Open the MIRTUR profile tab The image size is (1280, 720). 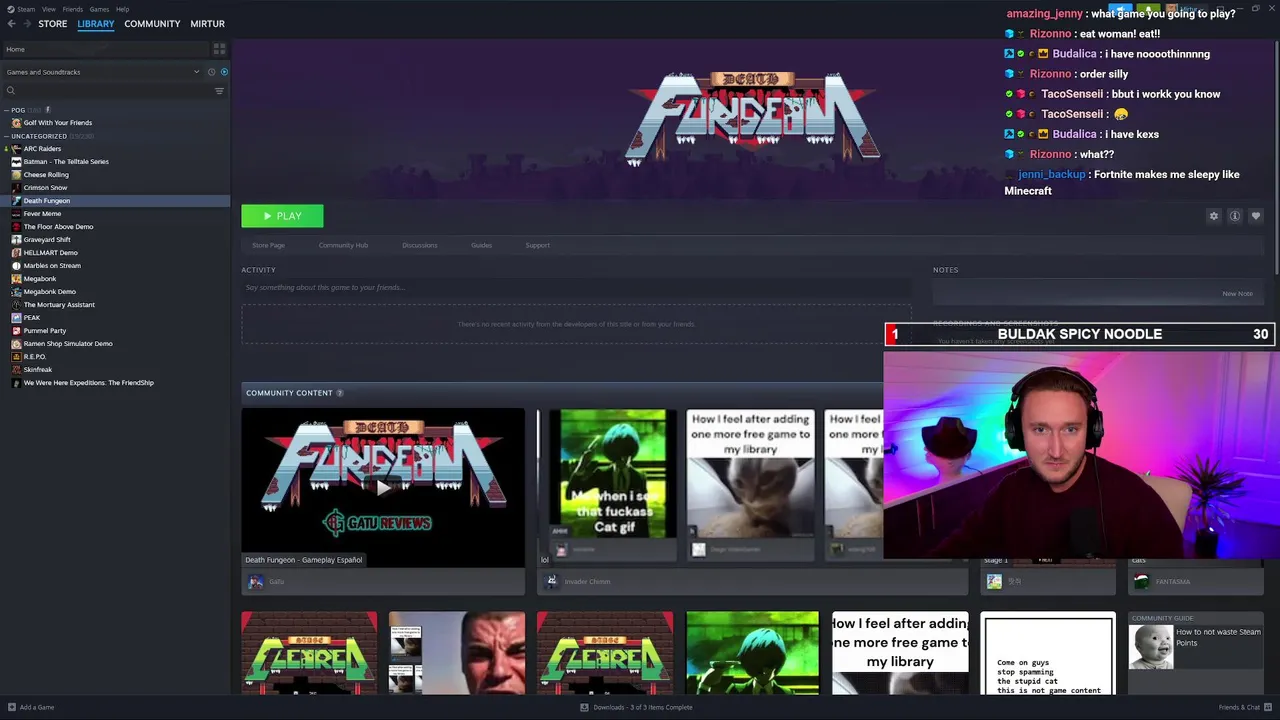(x=208, y=24)
